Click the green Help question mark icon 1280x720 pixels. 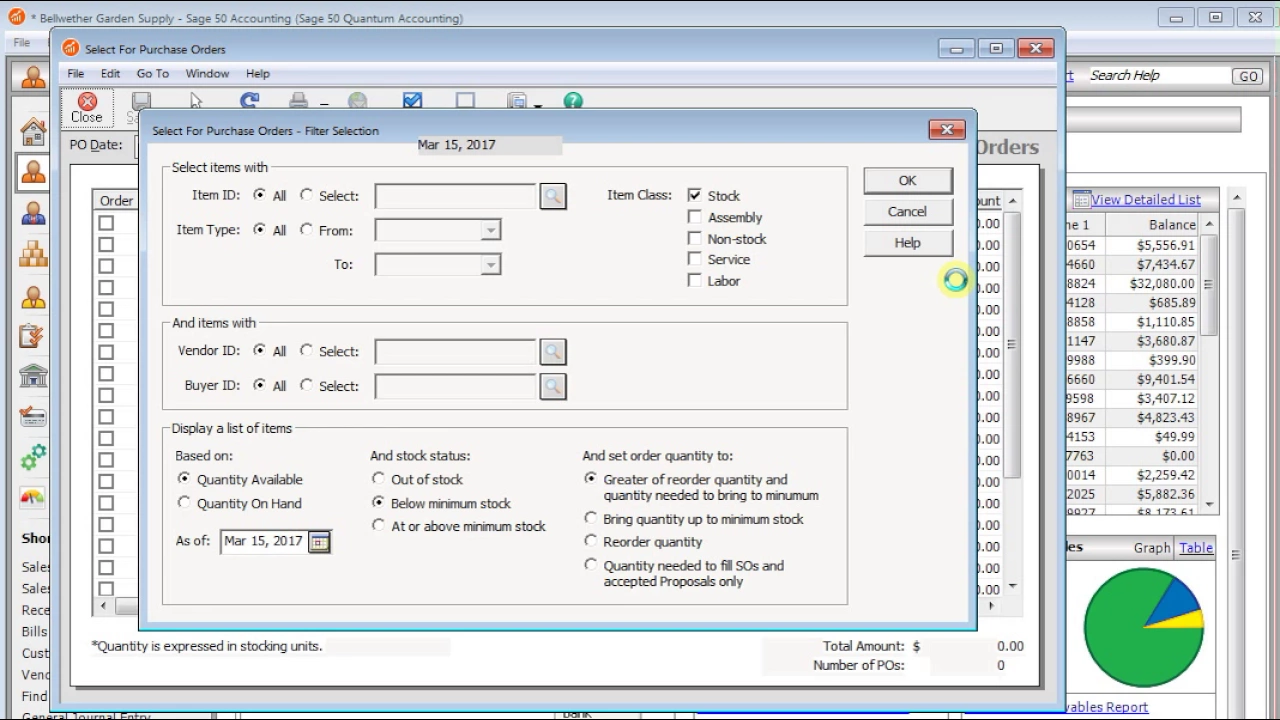tap(572, 101)
